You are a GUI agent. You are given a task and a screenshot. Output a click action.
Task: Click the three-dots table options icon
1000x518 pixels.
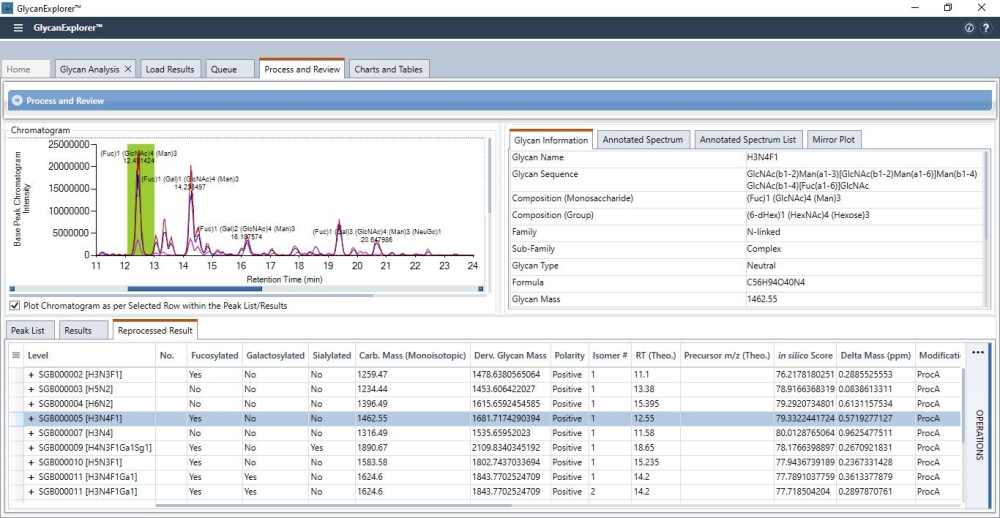(977, 352)
